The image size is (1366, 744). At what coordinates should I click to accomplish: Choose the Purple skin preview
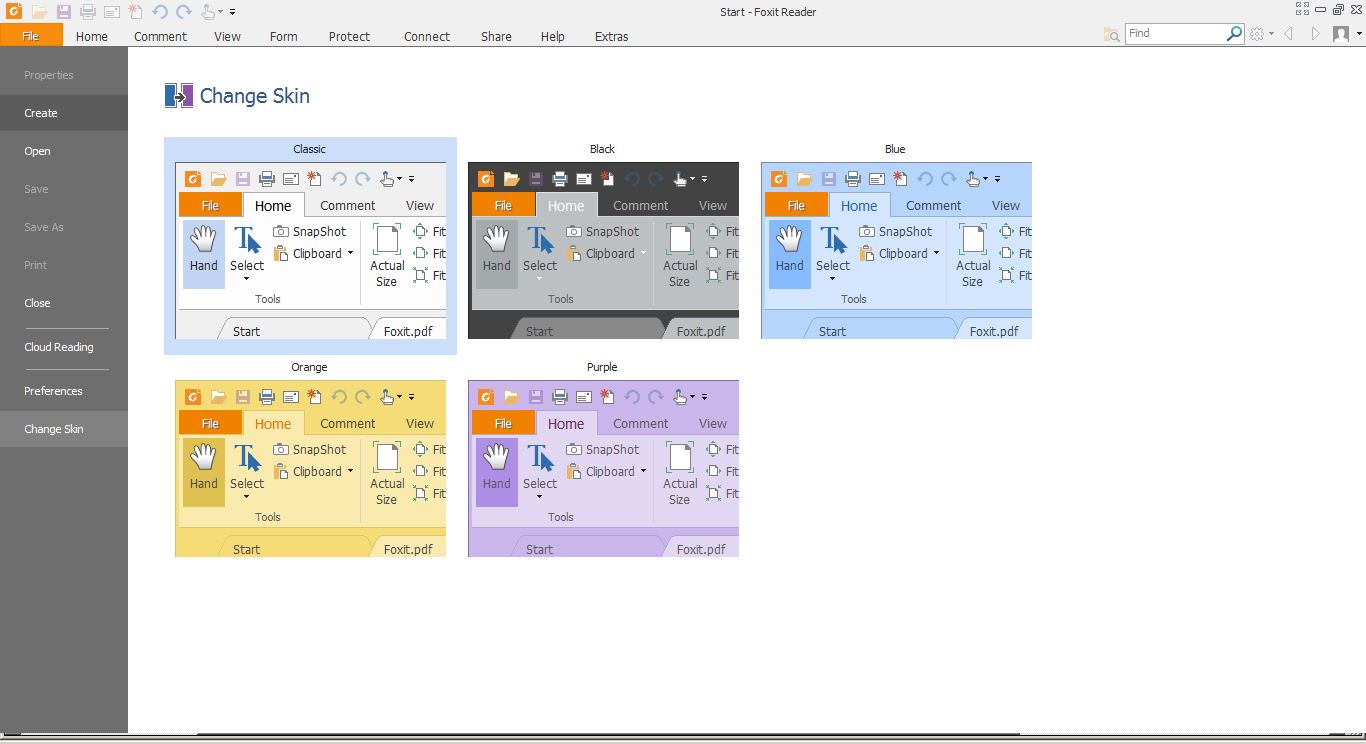click(603, 468)
